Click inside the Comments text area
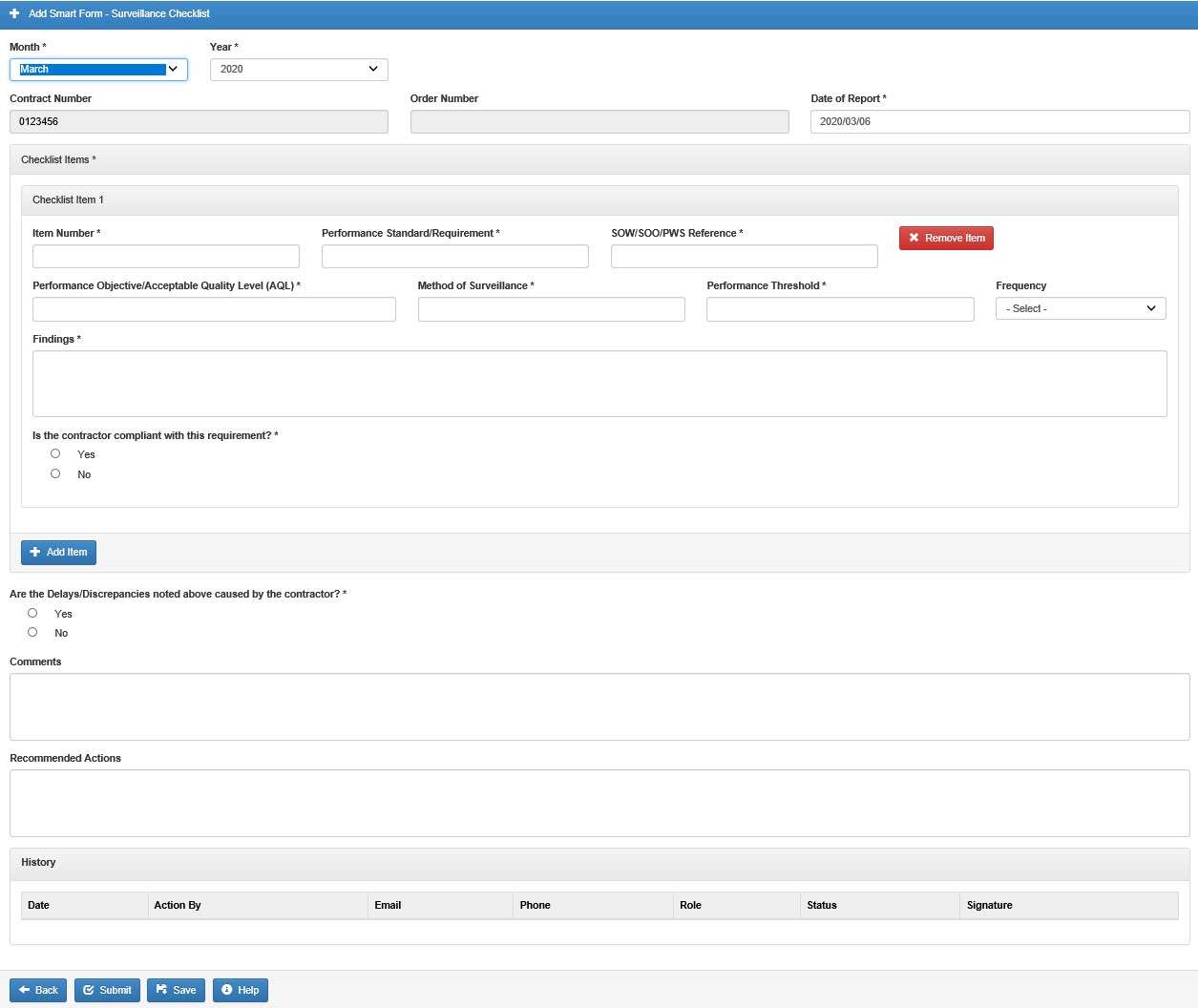Viewport: 1198px width, 1008px height. 599,706
